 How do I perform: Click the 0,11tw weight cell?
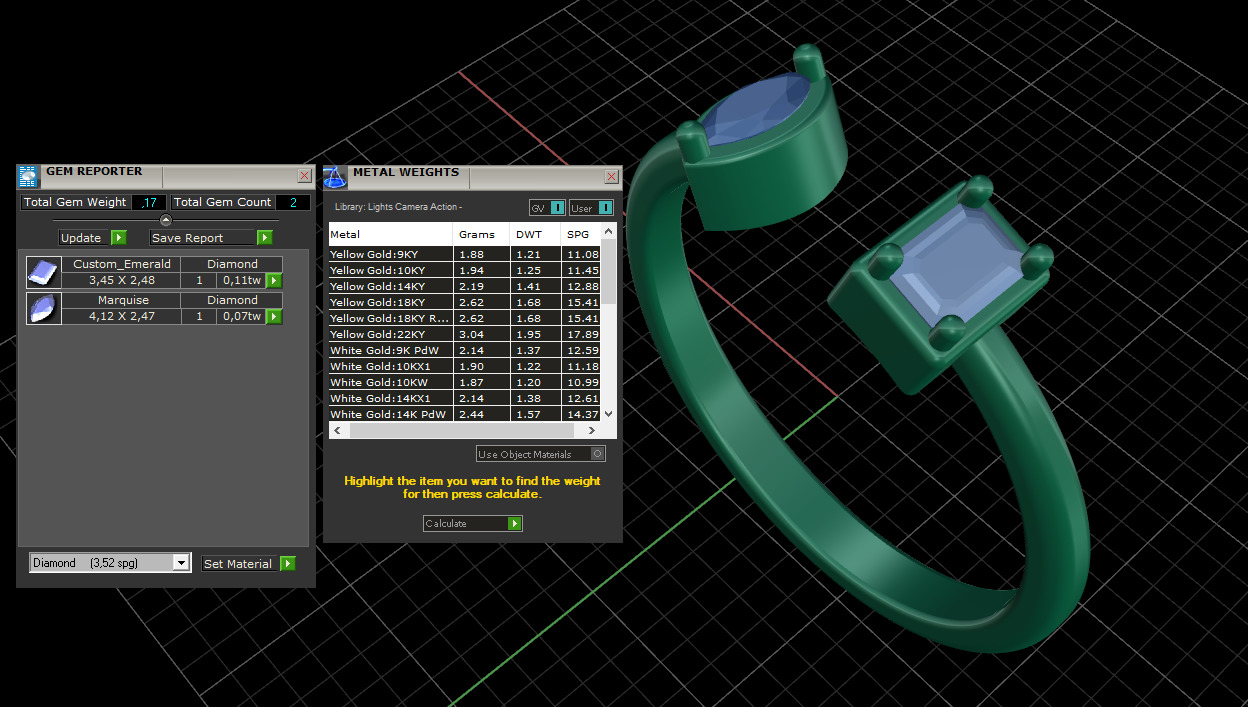click(x=241, y=281)
